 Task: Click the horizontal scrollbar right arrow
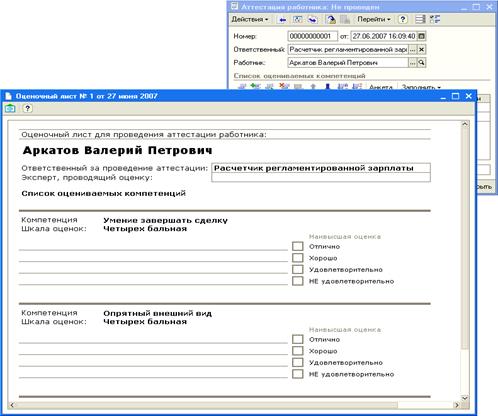(x=457, y=405)
